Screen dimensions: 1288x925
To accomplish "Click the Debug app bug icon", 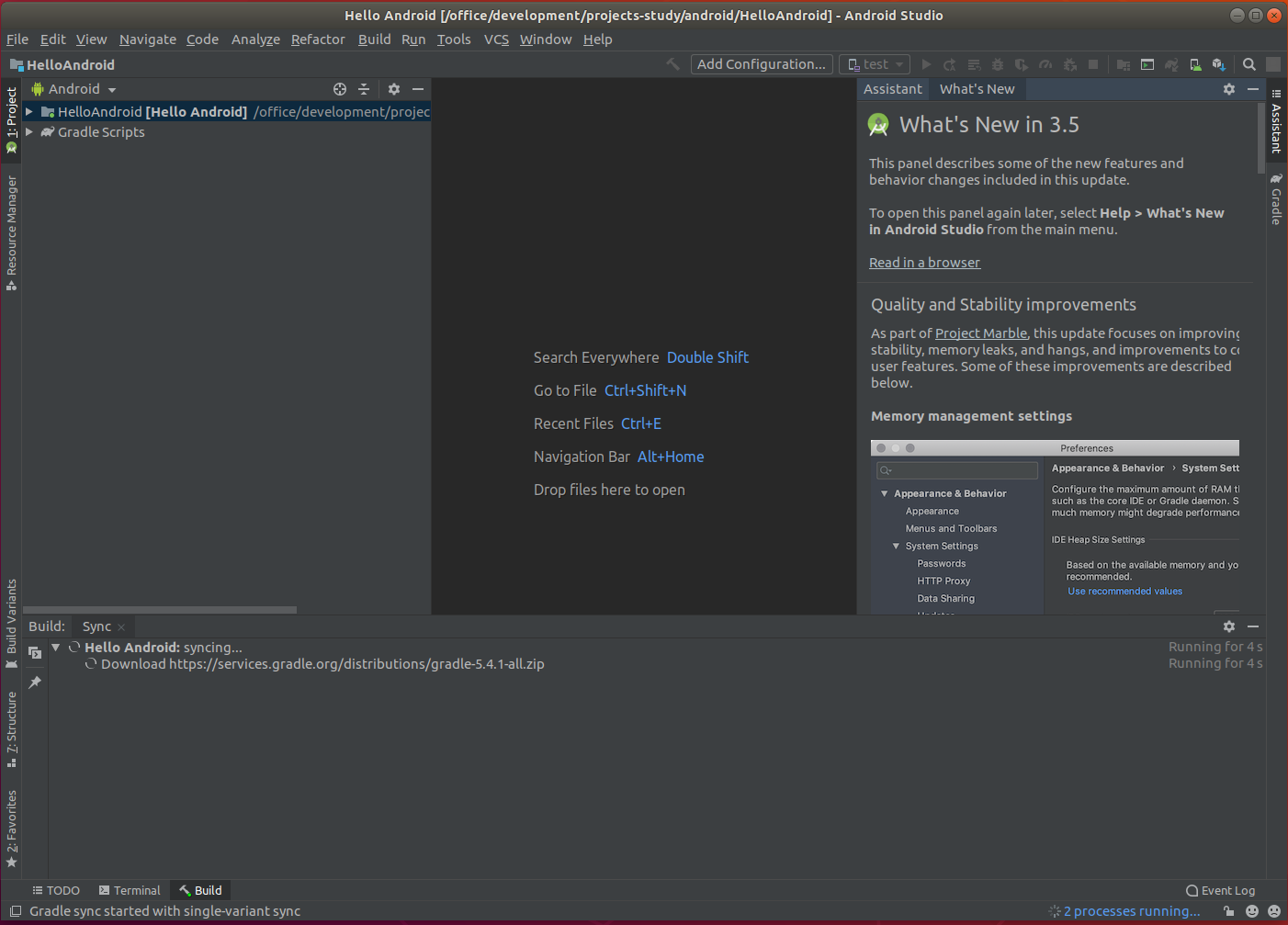I will tap(998, 64).
